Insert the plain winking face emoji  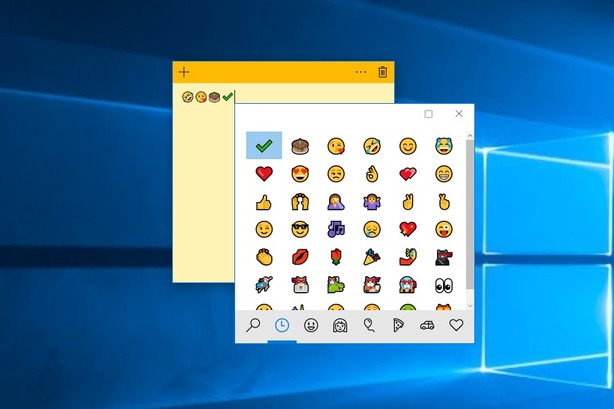(264, 229)
